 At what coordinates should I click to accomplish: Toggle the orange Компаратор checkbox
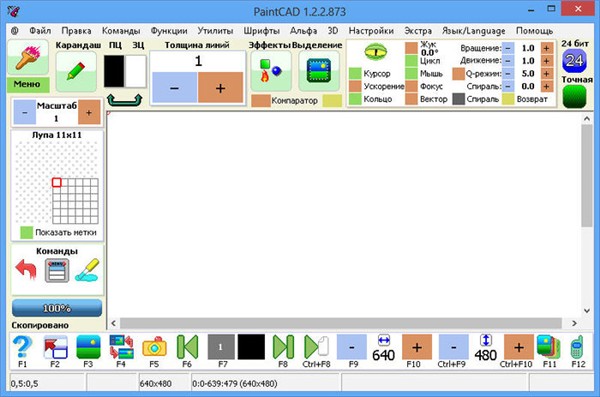261,101
